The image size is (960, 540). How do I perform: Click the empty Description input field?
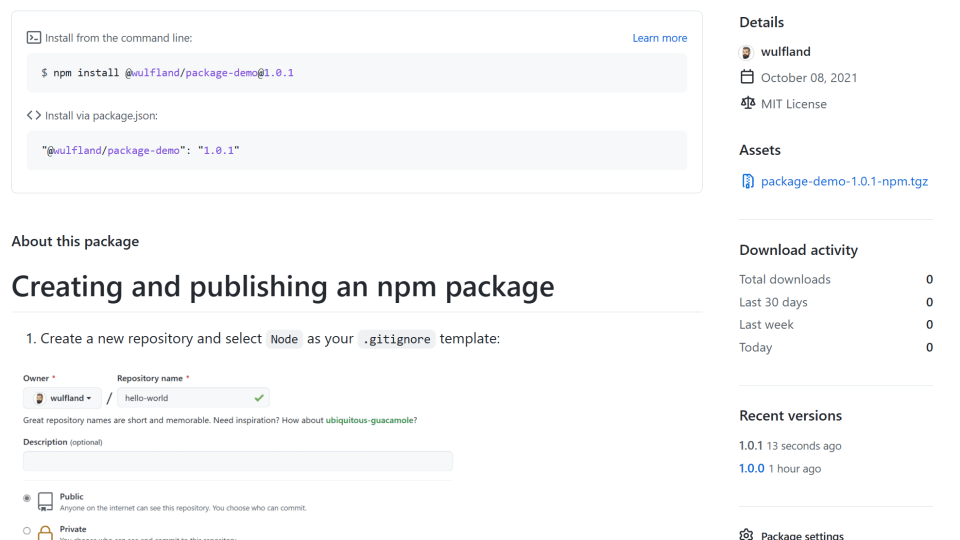pos(238,461)
